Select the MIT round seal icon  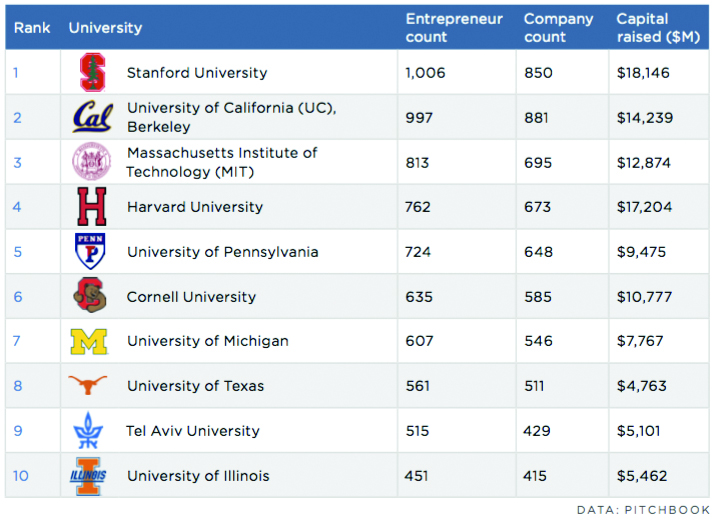[x=92, y=161]
